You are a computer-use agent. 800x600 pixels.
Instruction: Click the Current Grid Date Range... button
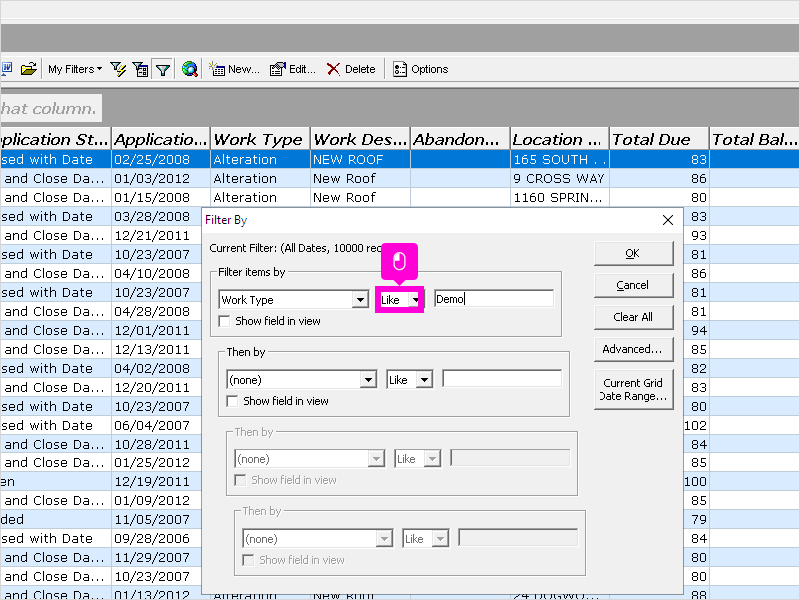[x=634, y=389]
